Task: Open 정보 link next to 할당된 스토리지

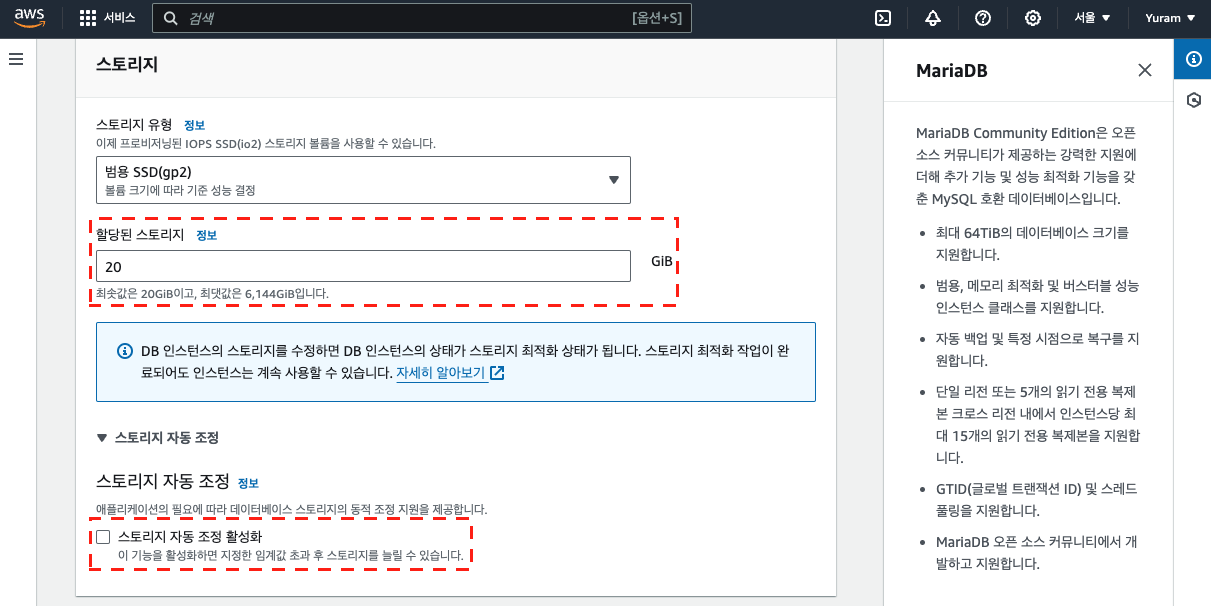Action: pos(206,235)
